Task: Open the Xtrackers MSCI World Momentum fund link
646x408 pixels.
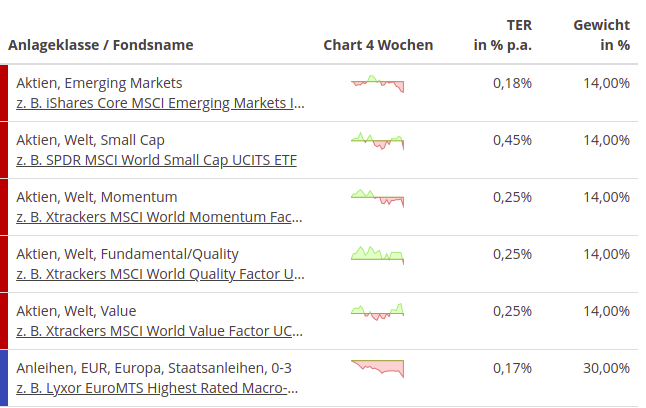Action: 159,217
